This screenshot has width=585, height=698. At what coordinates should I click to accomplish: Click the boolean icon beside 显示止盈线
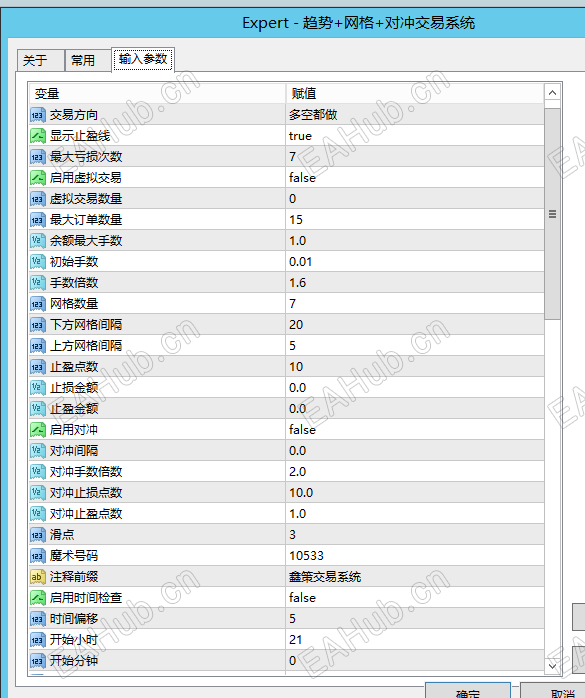coord(38,136)
